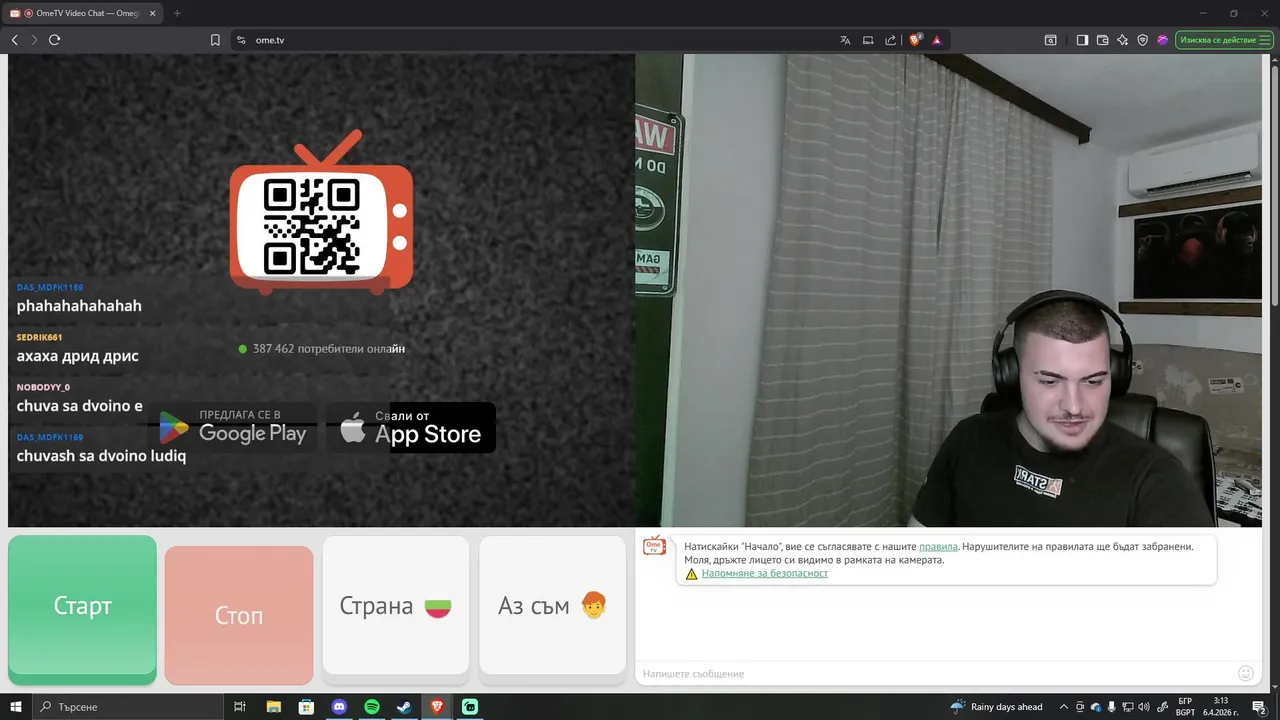Open Task View on the taskbar

coord(240,707)
